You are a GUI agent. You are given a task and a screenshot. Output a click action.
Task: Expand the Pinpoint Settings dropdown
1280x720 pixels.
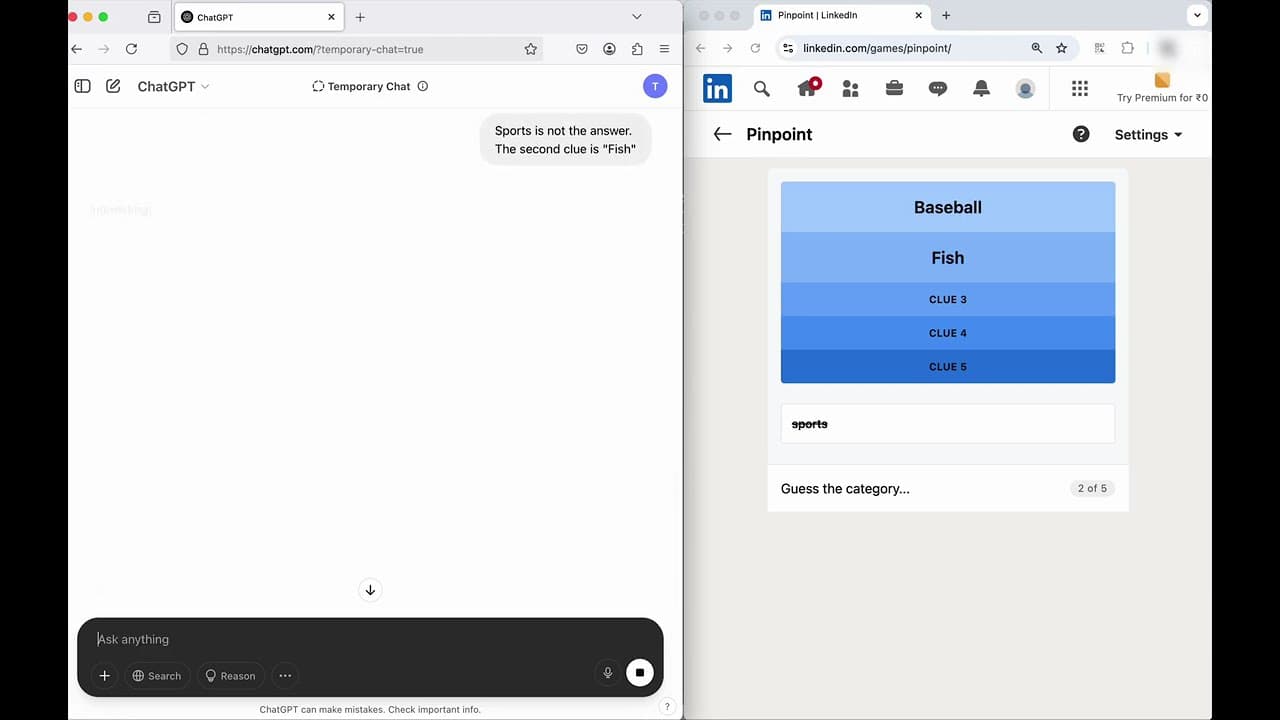pyautogui.click(x=1147, y=134)
